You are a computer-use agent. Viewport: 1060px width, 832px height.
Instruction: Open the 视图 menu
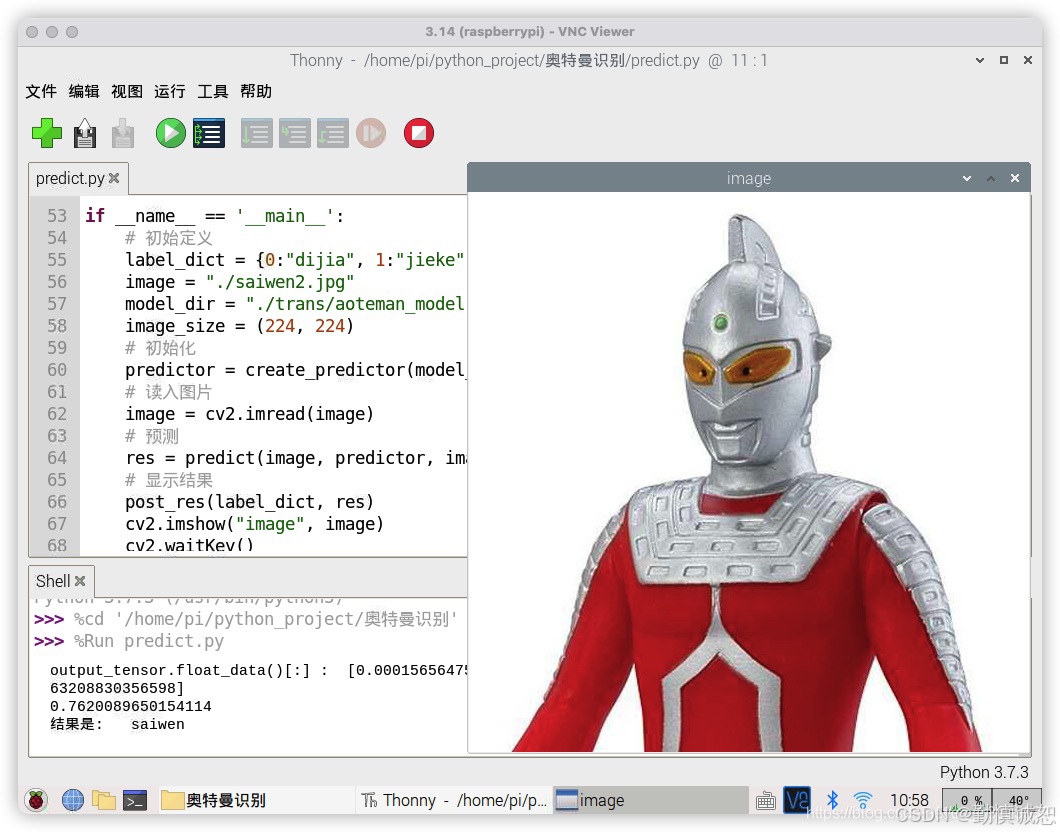[x=127, y=91]
